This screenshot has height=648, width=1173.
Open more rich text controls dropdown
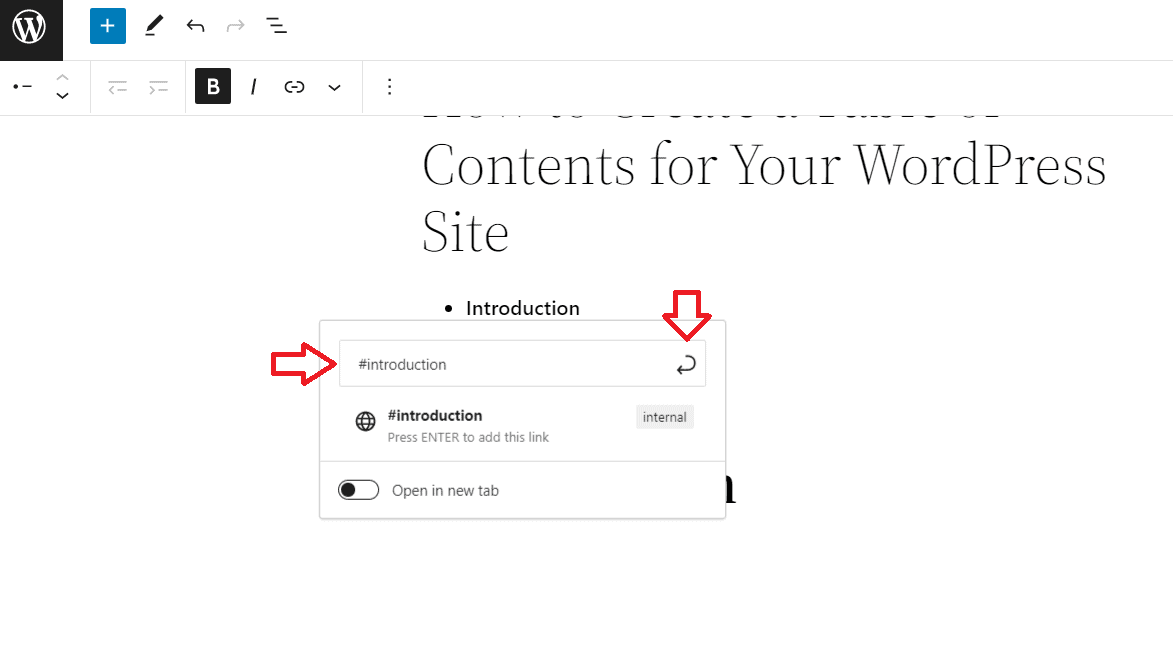(334, 88)
